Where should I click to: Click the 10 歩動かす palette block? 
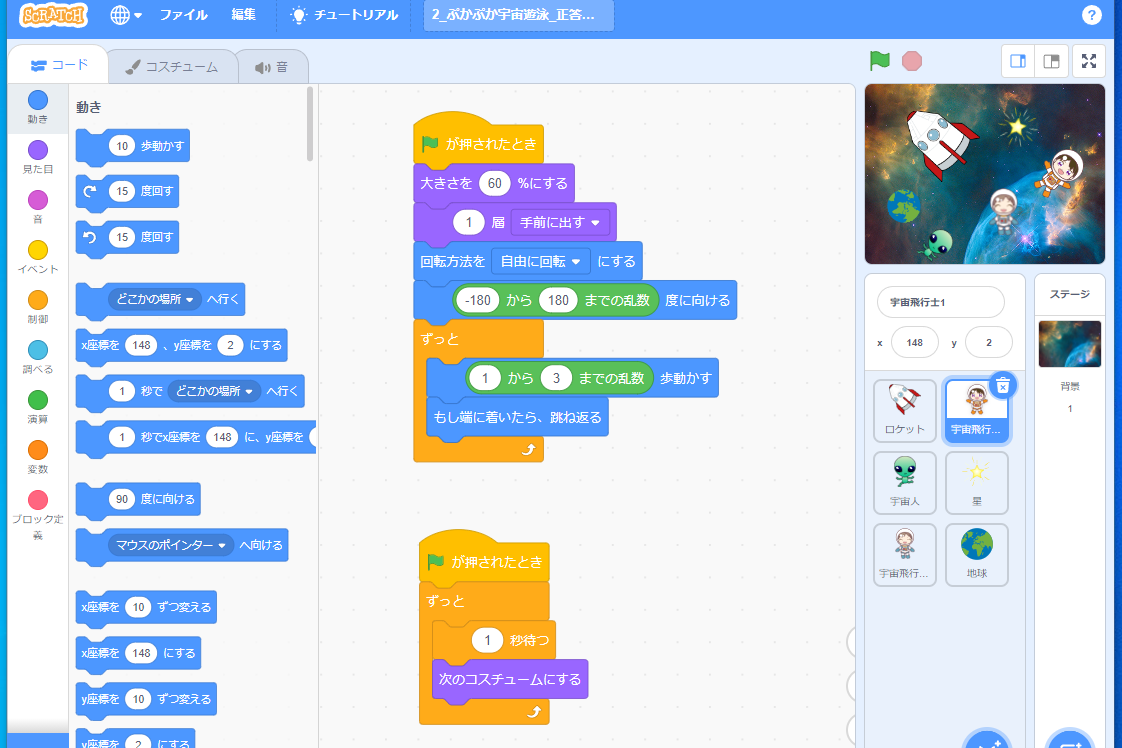click(x=133, y=146)
